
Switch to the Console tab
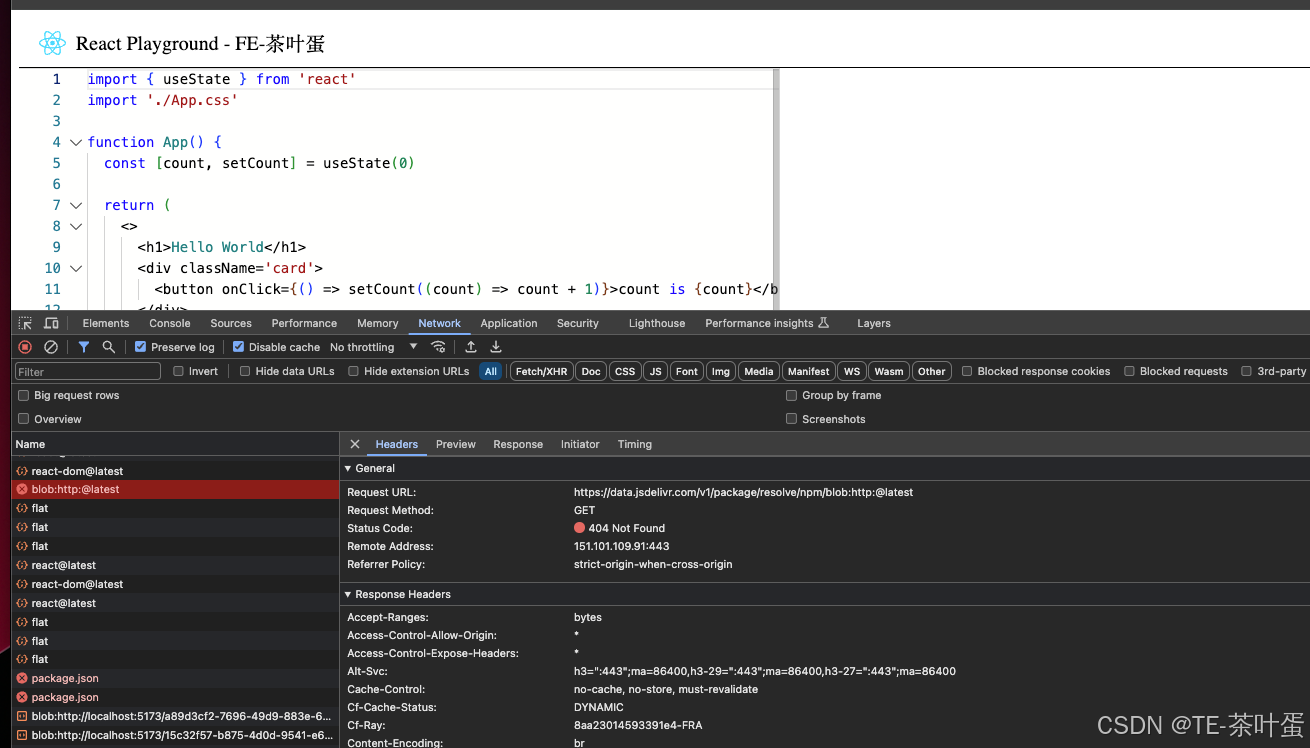click(170, 323)
